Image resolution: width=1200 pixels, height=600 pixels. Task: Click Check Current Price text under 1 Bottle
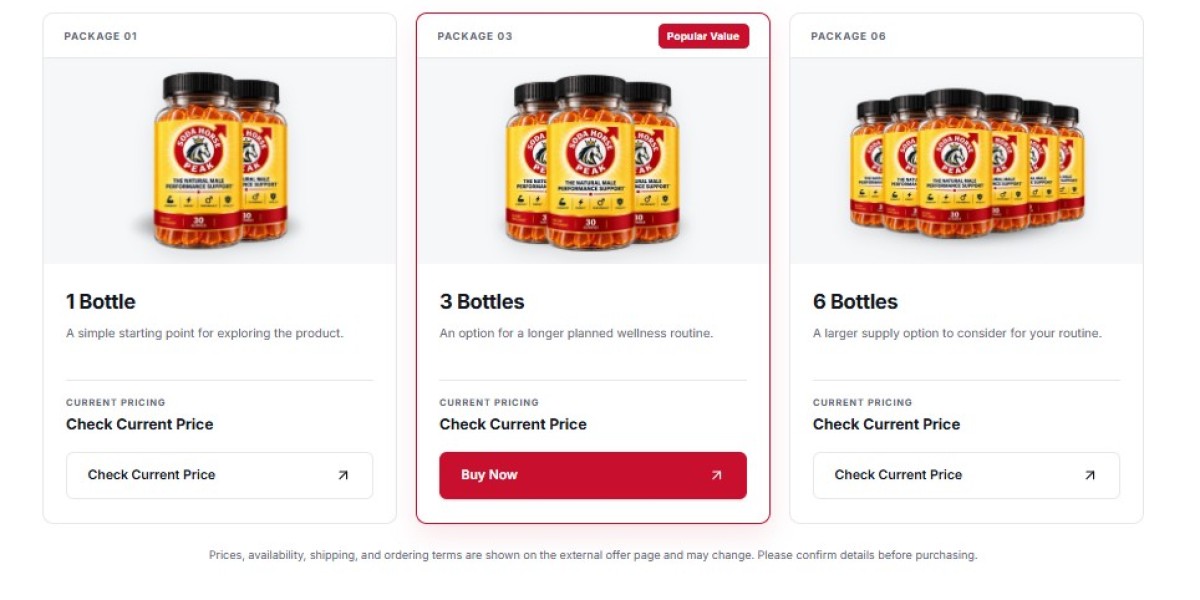click(140, 424)
